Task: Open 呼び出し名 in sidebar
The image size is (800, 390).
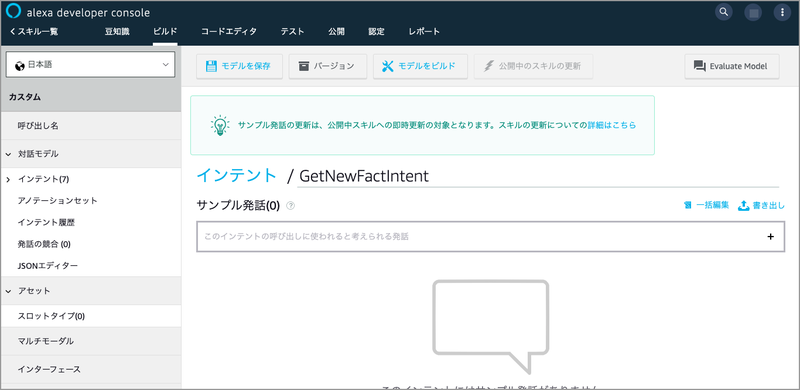Action: pyautogui.click(x=91, y=126)
